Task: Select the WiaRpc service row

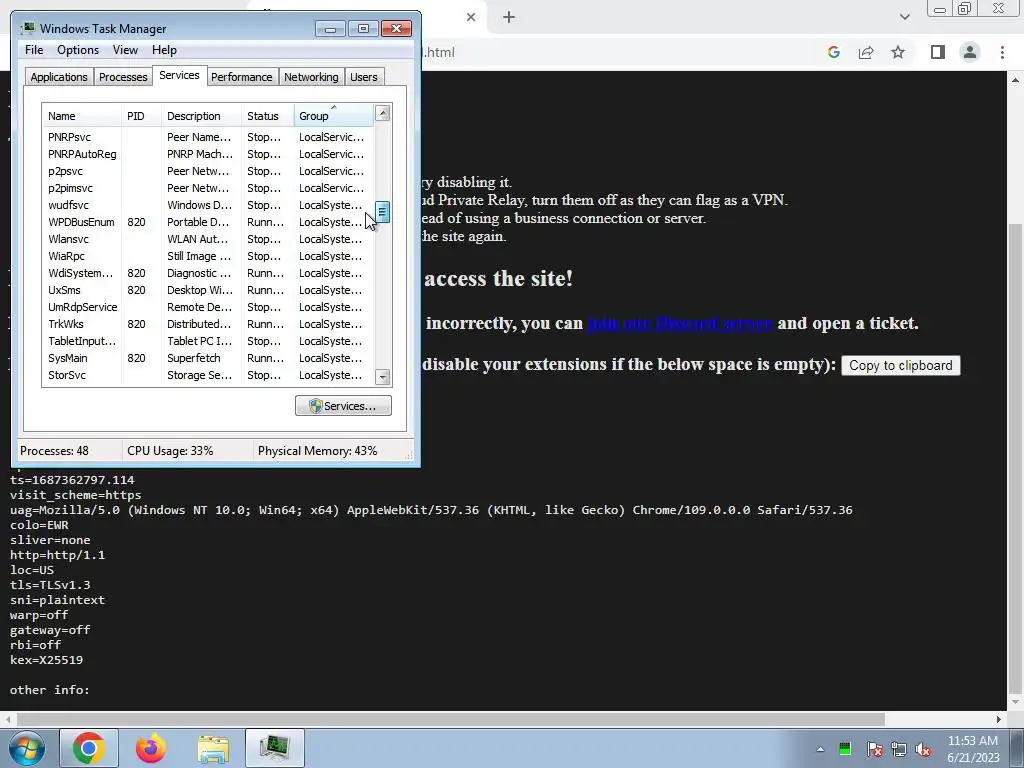Action: [208, 256]
